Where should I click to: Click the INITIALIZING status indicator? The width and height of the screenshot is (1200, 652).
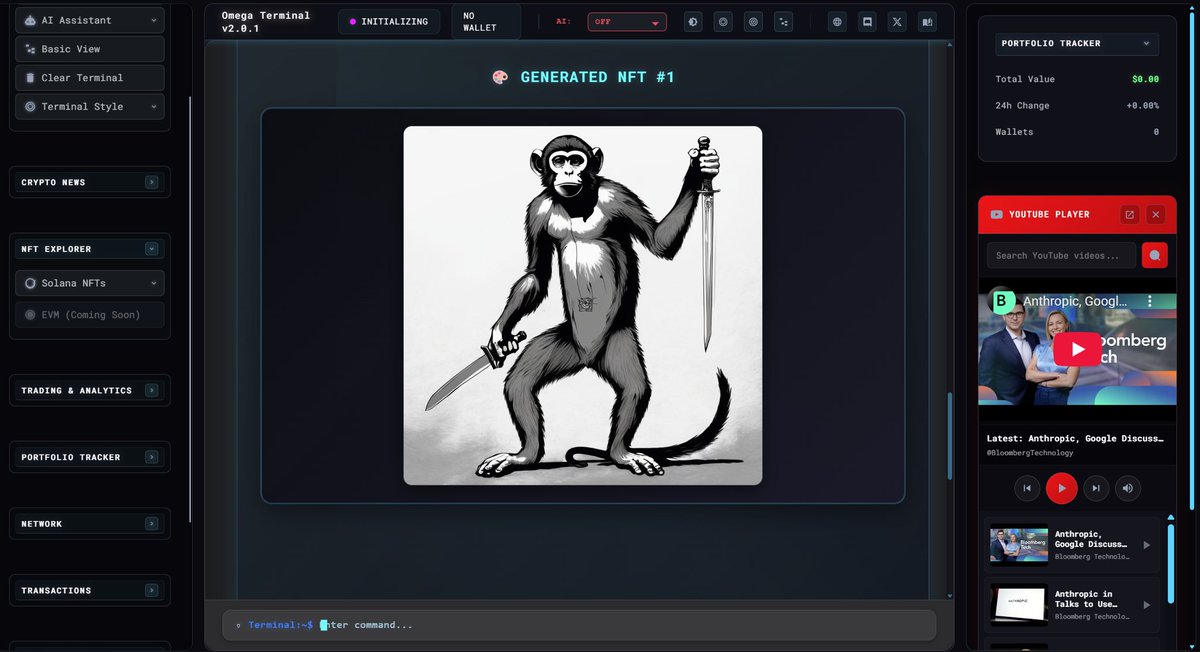(389, 21)
